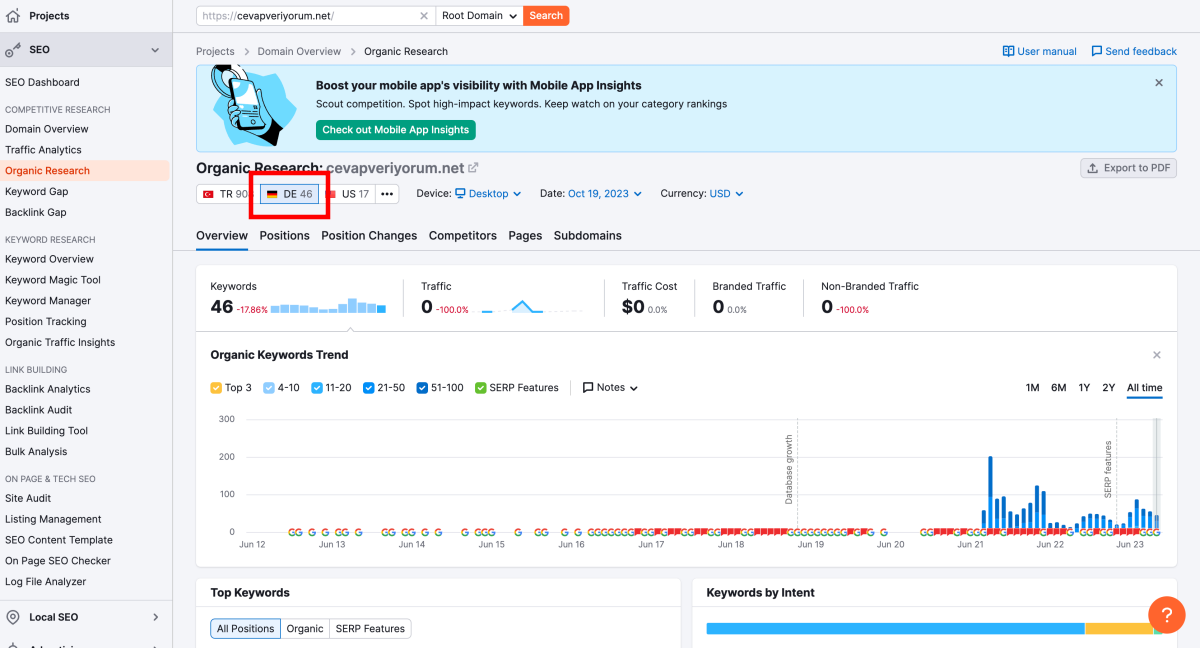
Task: Open Backlink Gap
Action: [x=36, y=212]
